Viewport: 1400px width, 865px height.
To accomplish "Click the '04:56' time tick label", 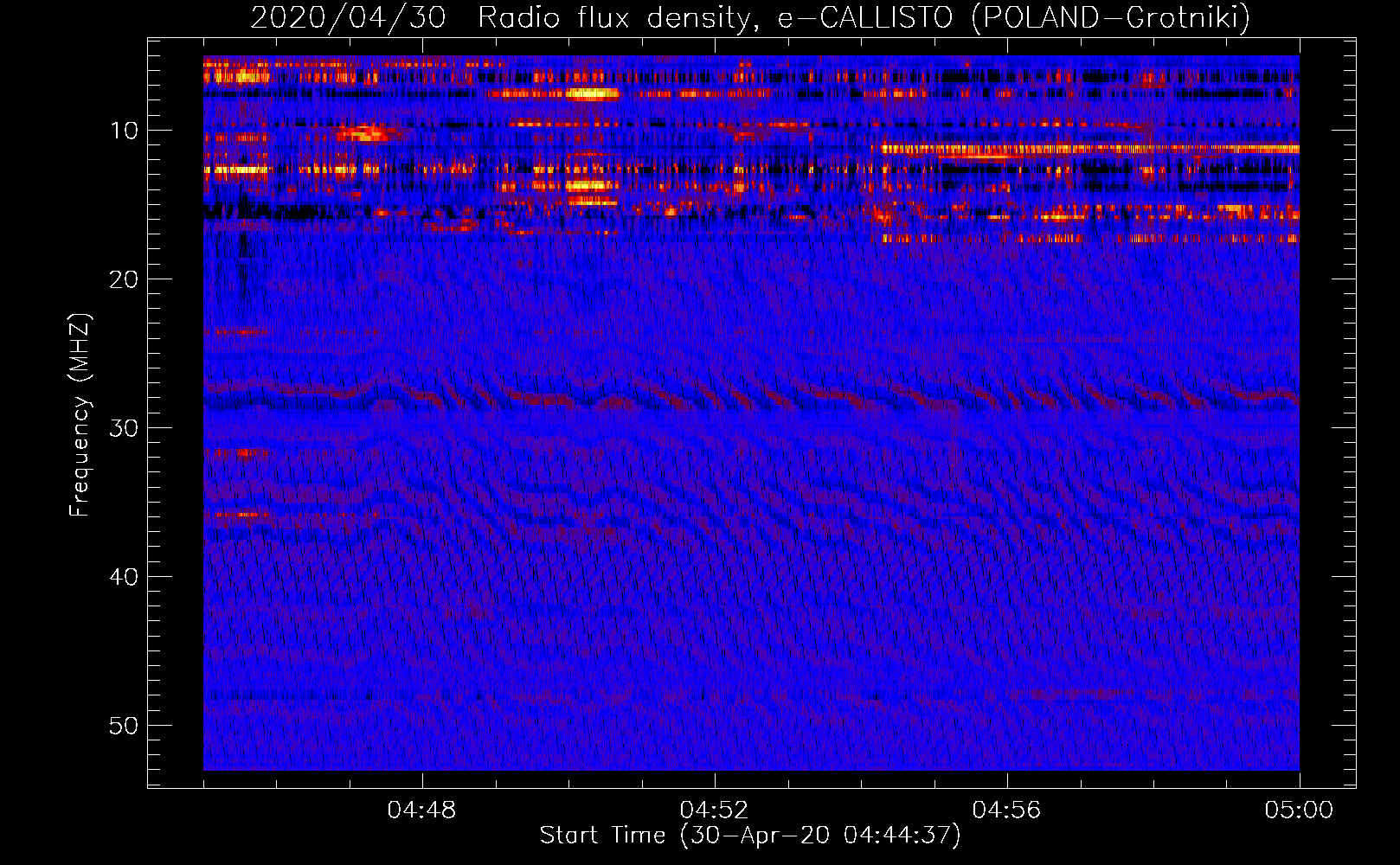I will (x=1006, y=811).
